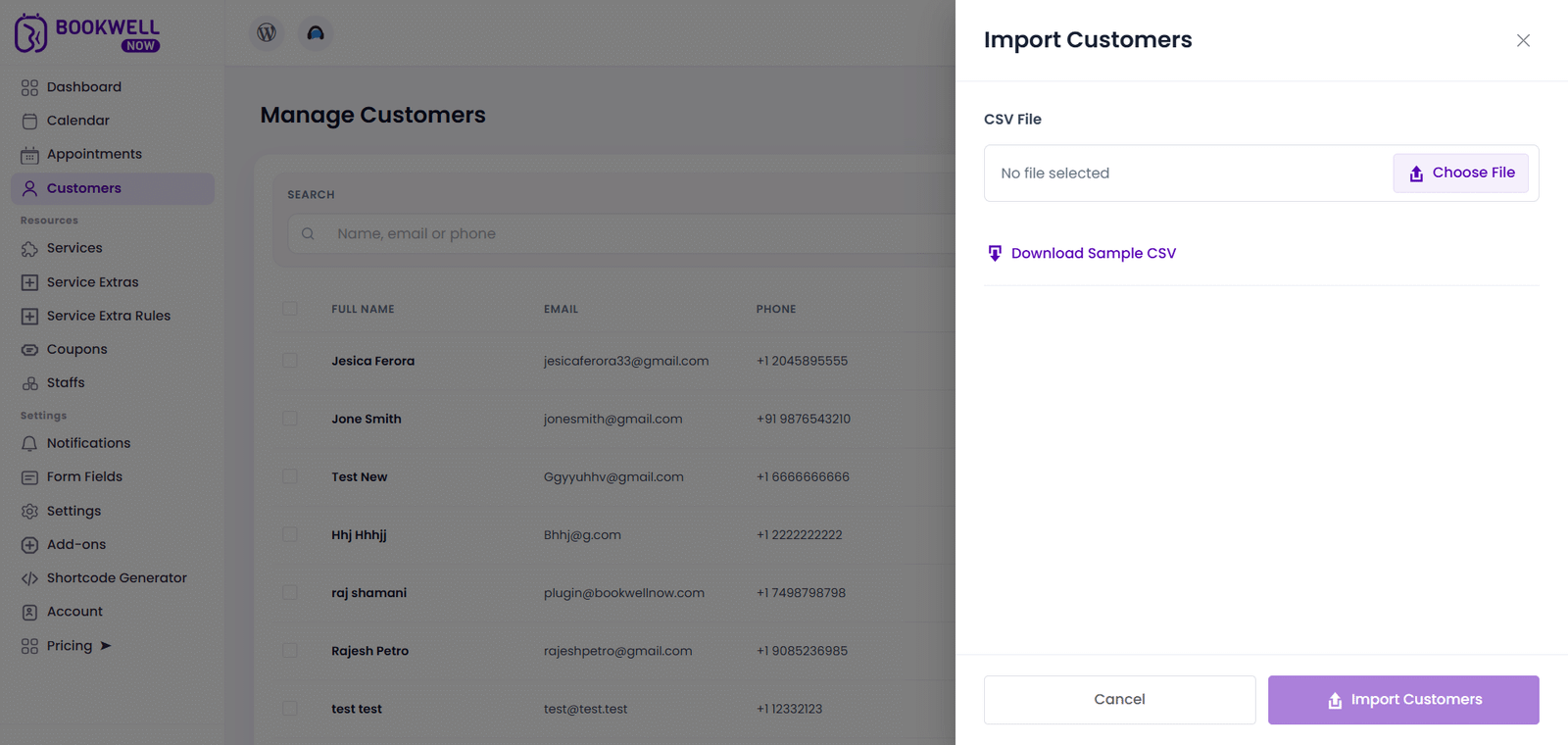Click the avatar icon beside WordPress logo
Screen dimensions: 1568x745
pos(316,32)
